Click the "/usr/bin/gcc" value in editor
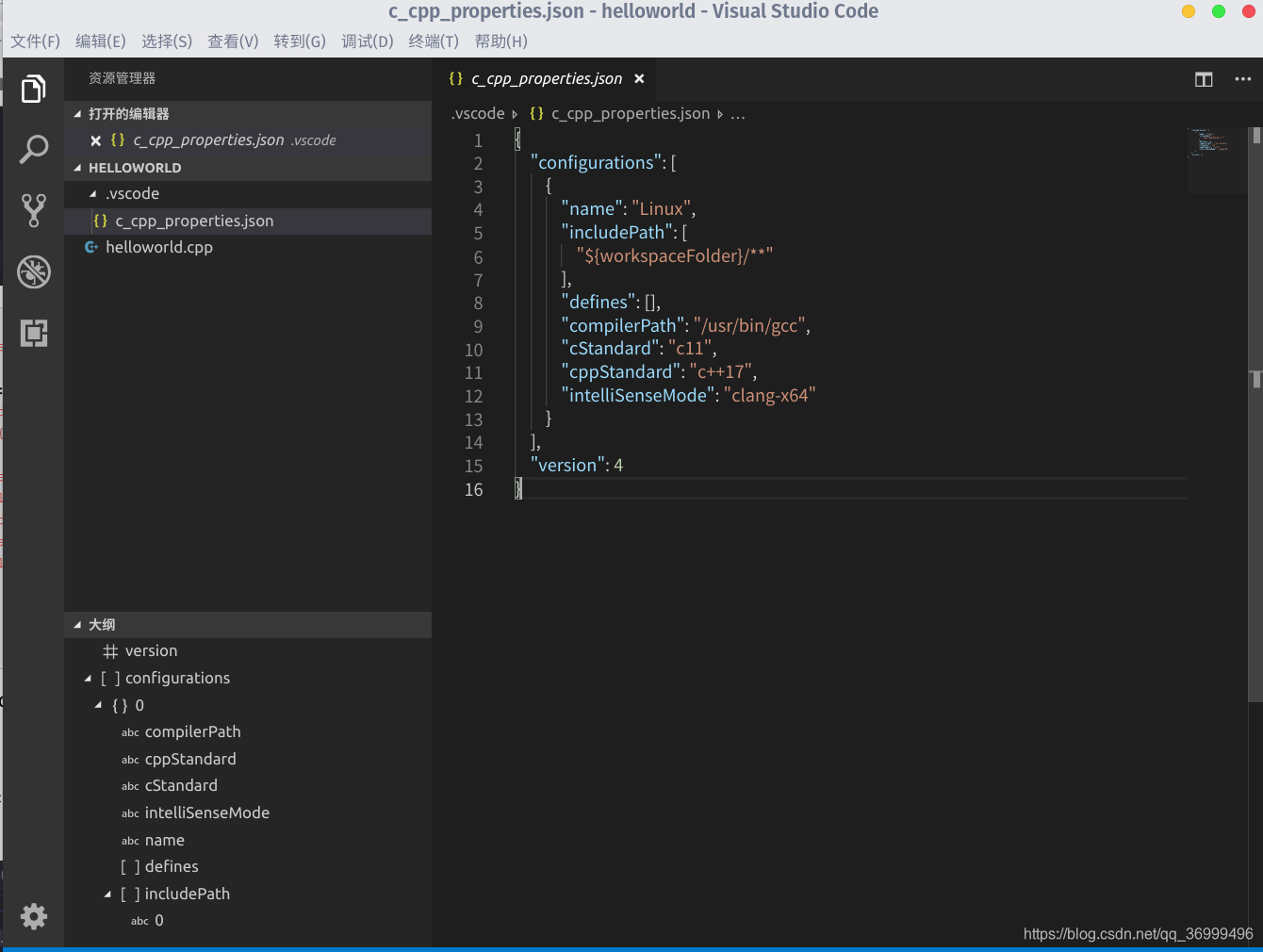Screen dimensions: 1263x952 (749, 325)
